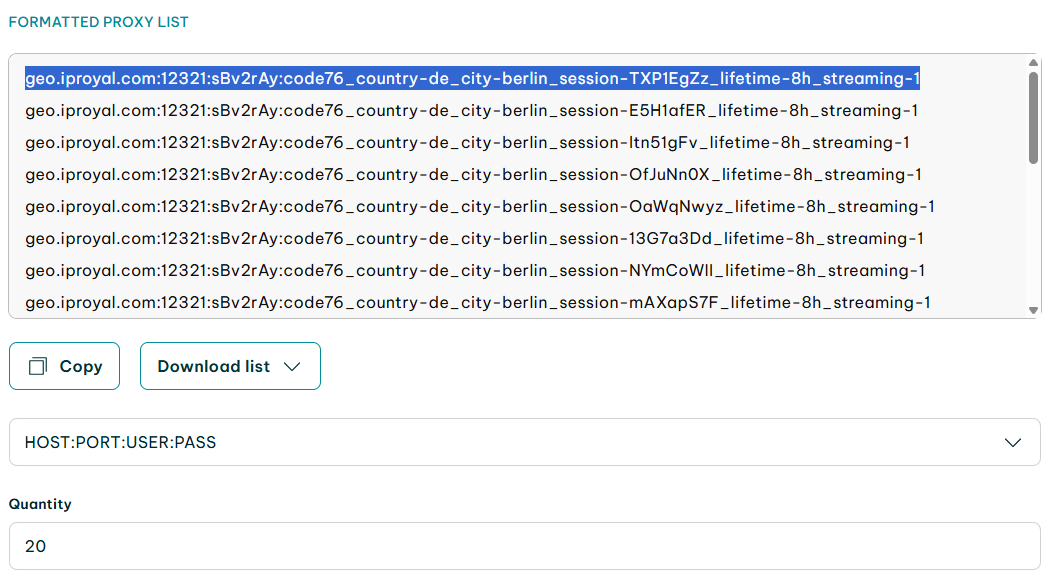
Task: Click the proxy line with session-E5H1afER
Action: tap(471, 111)
